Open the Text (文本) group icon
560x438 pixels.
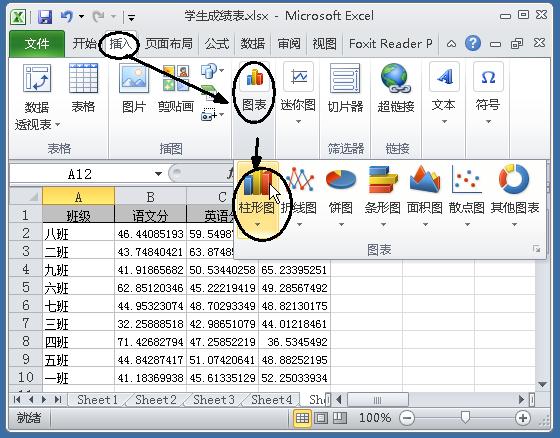coord(444,77)
